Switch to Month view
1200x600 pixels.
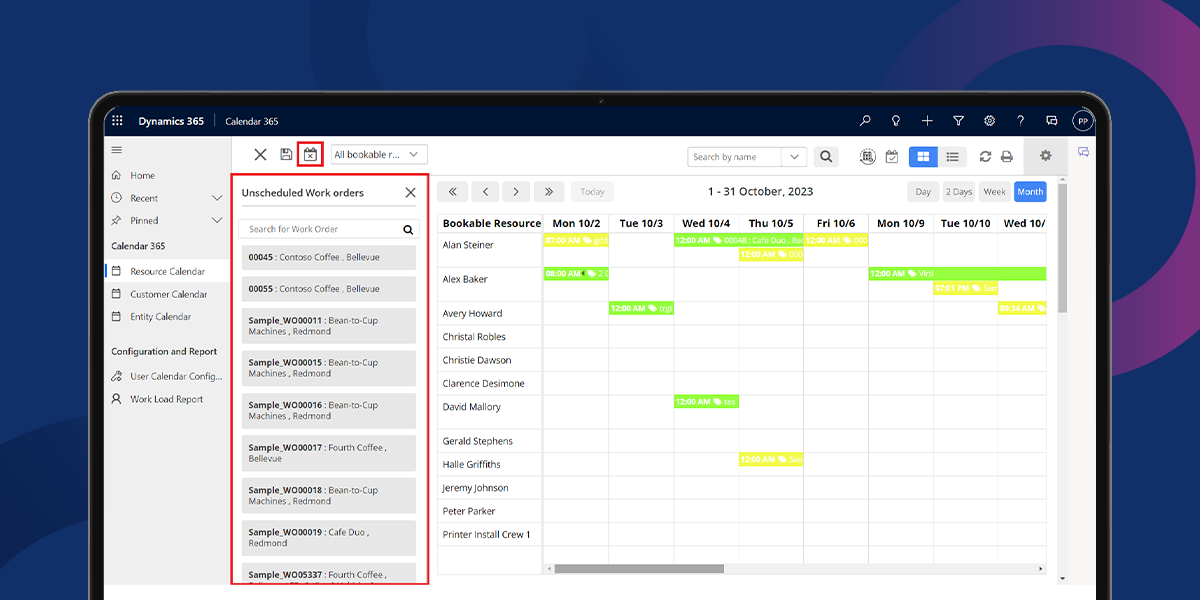[1030, 191]
